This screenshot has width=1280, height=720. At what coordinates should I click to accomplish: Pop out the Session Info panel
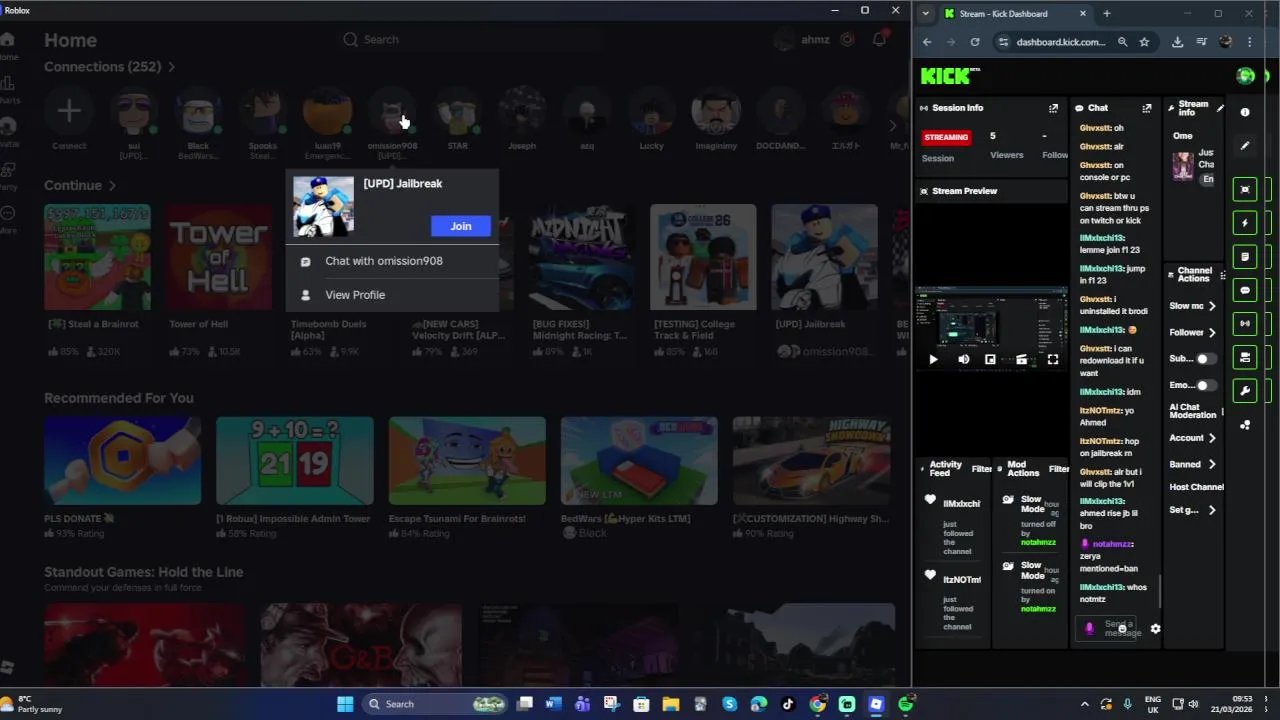1053,108
